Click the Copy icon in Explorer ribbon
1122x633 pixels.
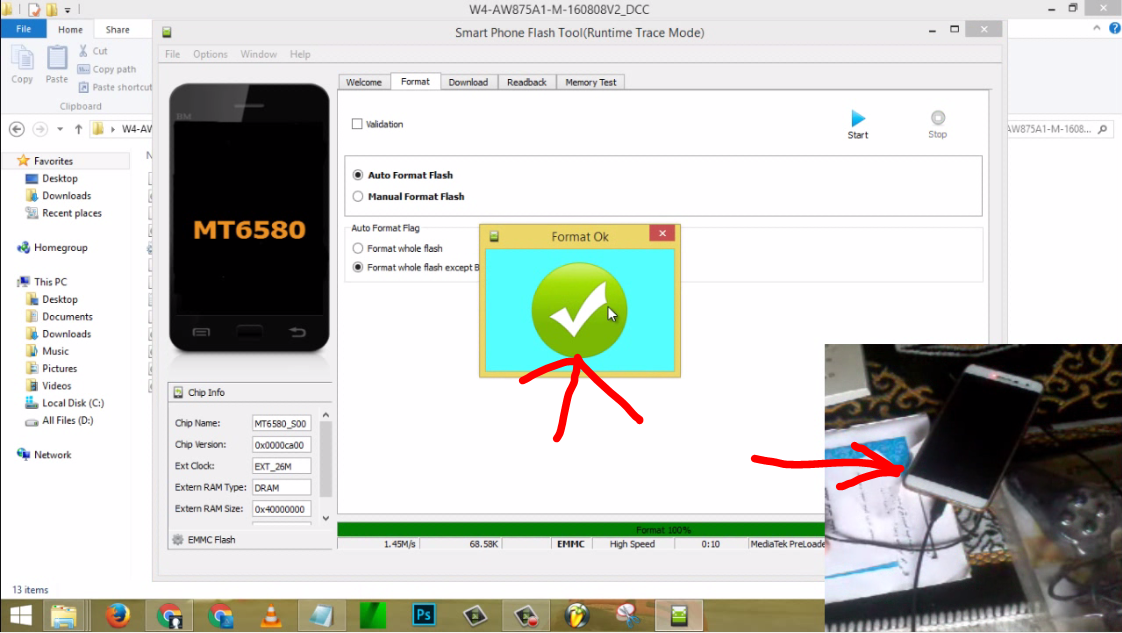click(21, 58)
